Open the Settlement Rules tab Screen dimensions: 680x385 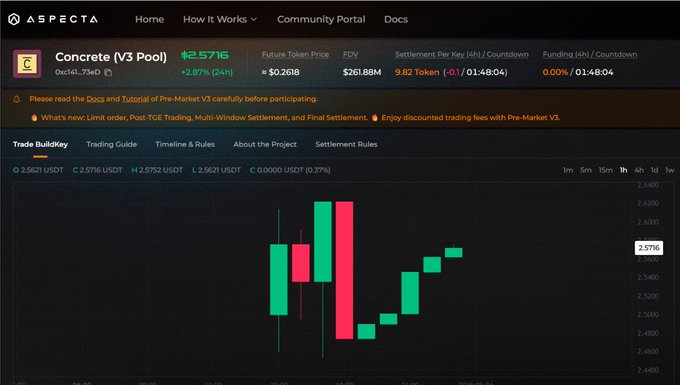[x=346, y=144]
